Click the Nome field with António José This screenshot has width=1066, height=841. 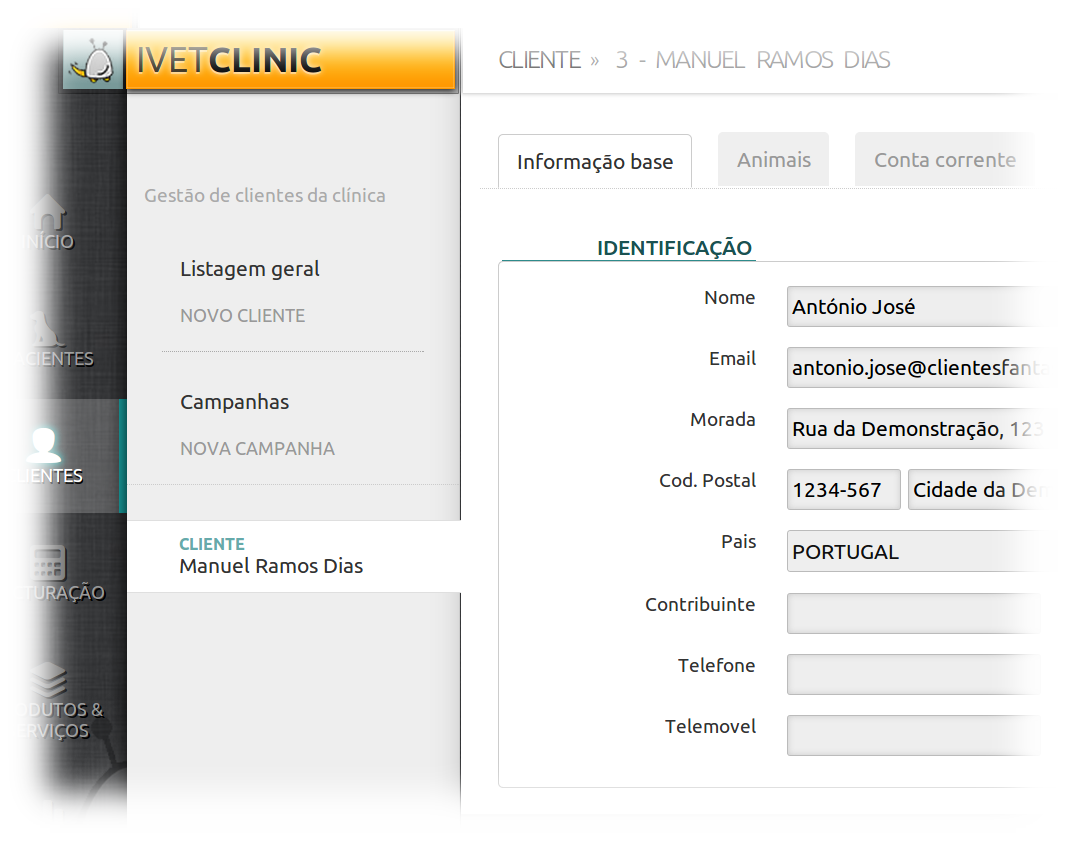click(x=910, y=307)
